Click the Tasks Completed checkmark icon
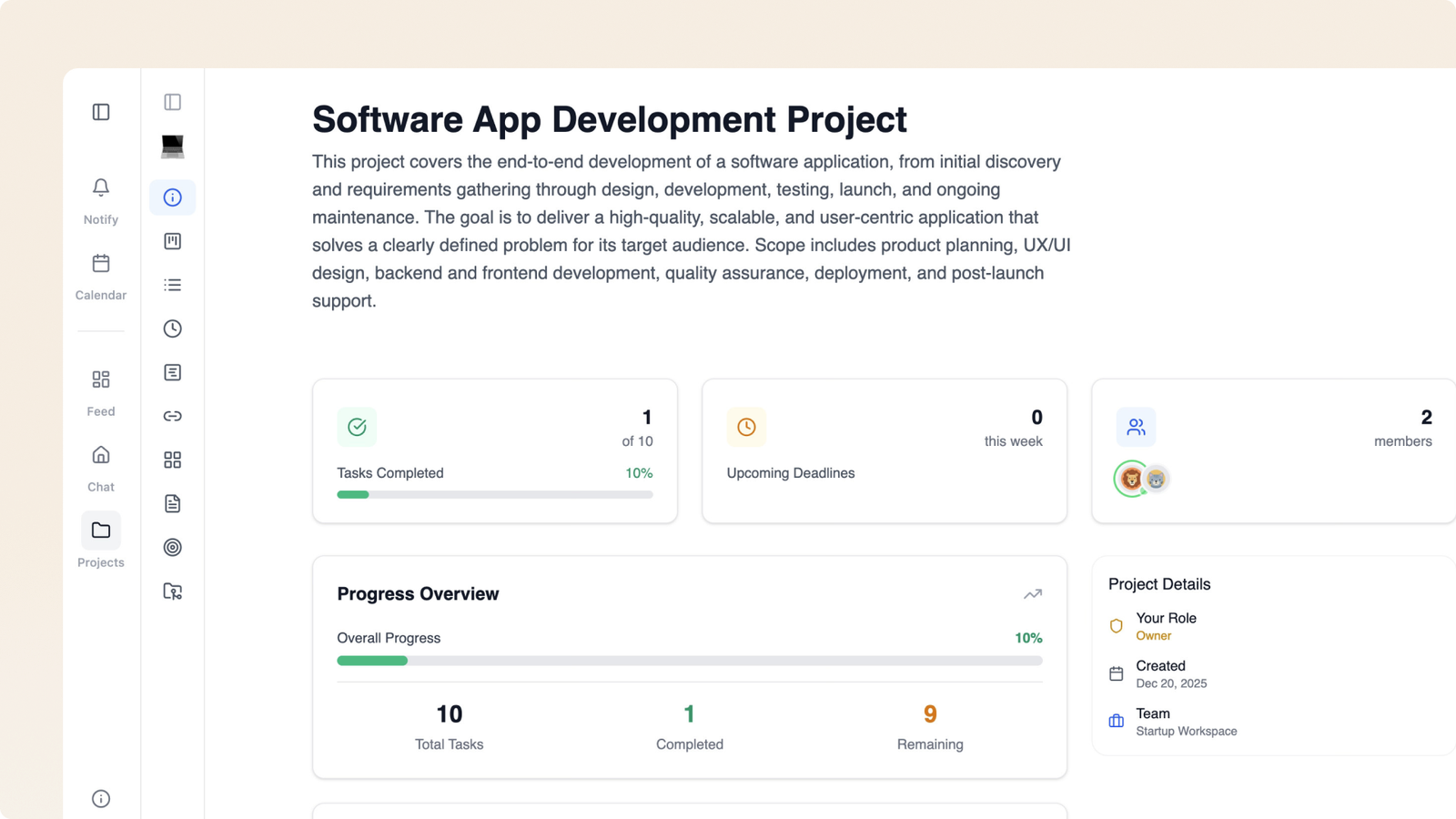 click(x=357, y=427)
